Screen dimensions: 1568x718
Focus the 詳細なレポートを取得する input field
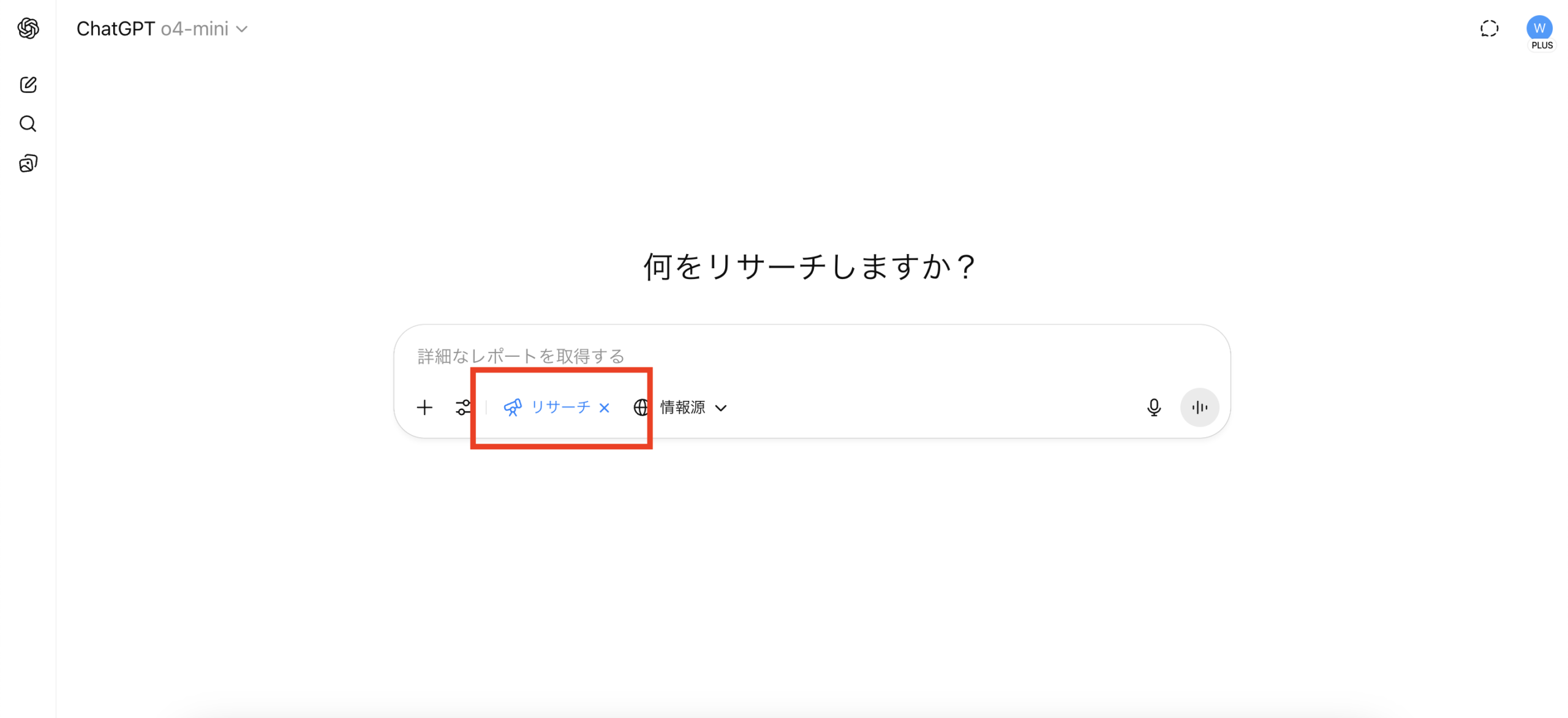[735, 356]
